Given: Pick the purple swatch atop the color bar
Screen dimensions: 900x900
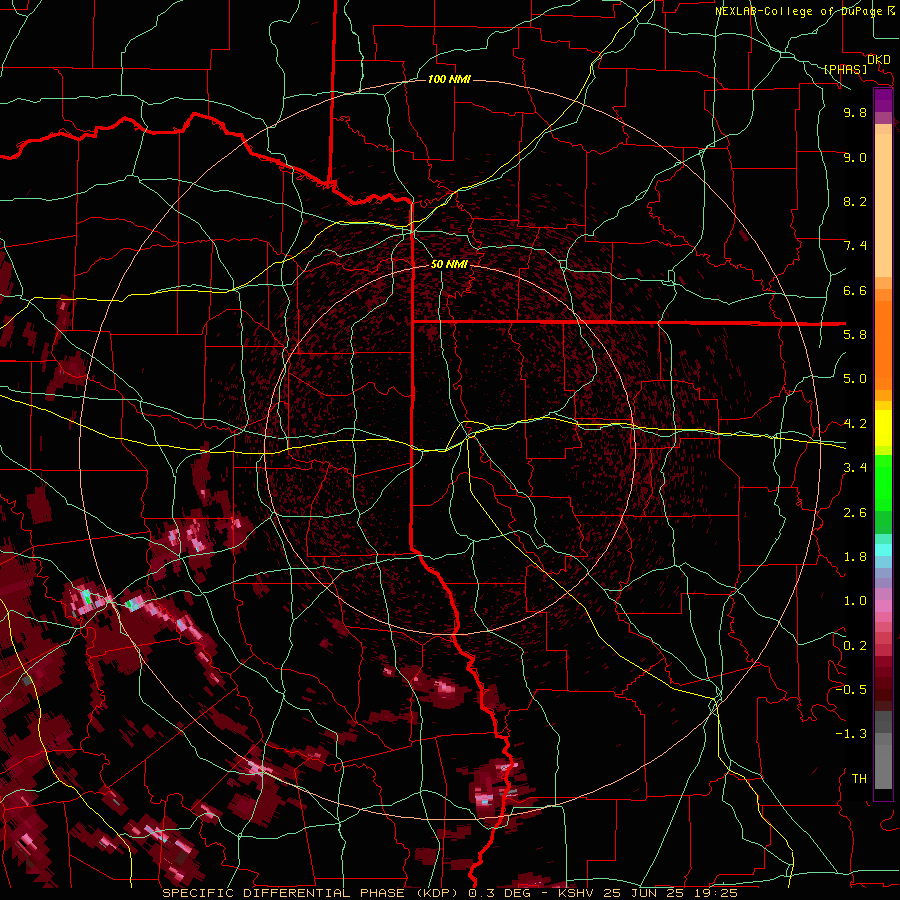Looking at the screenshot, I should (883, 100).
